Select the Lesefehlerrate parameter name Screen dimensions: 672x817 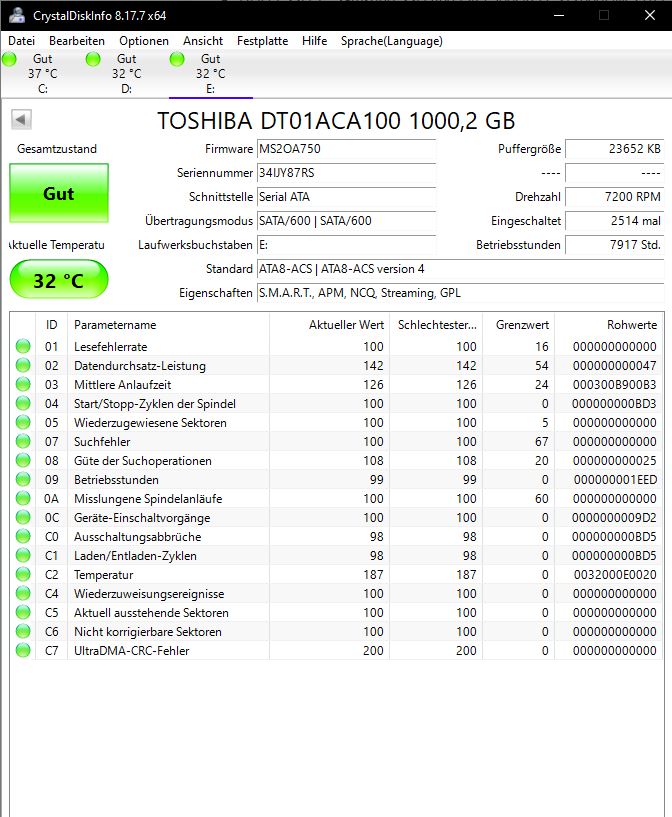coord(110,346)
